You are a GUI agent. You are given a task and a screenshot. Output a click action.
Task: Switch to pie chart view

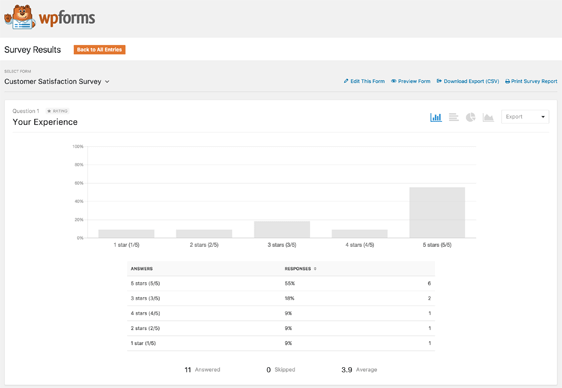click(471, 117)
